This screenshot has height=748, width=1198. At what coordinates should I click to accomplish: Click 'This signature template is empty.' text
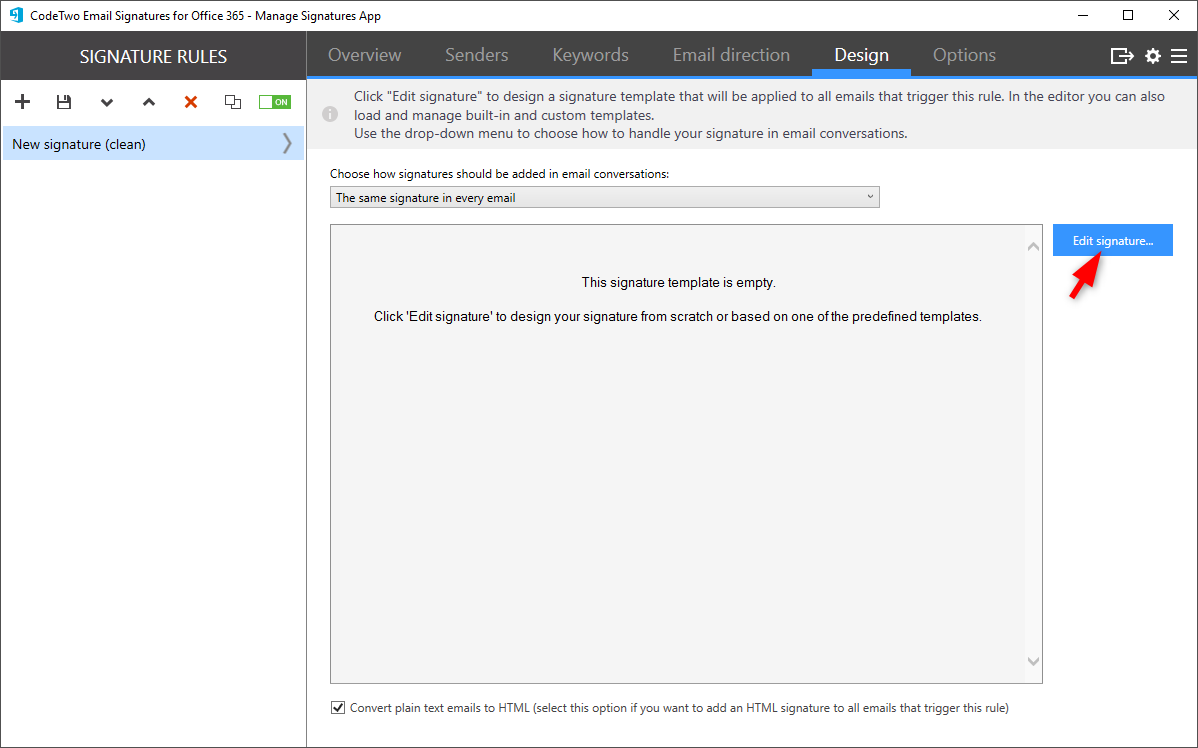(x=678, y=283)
